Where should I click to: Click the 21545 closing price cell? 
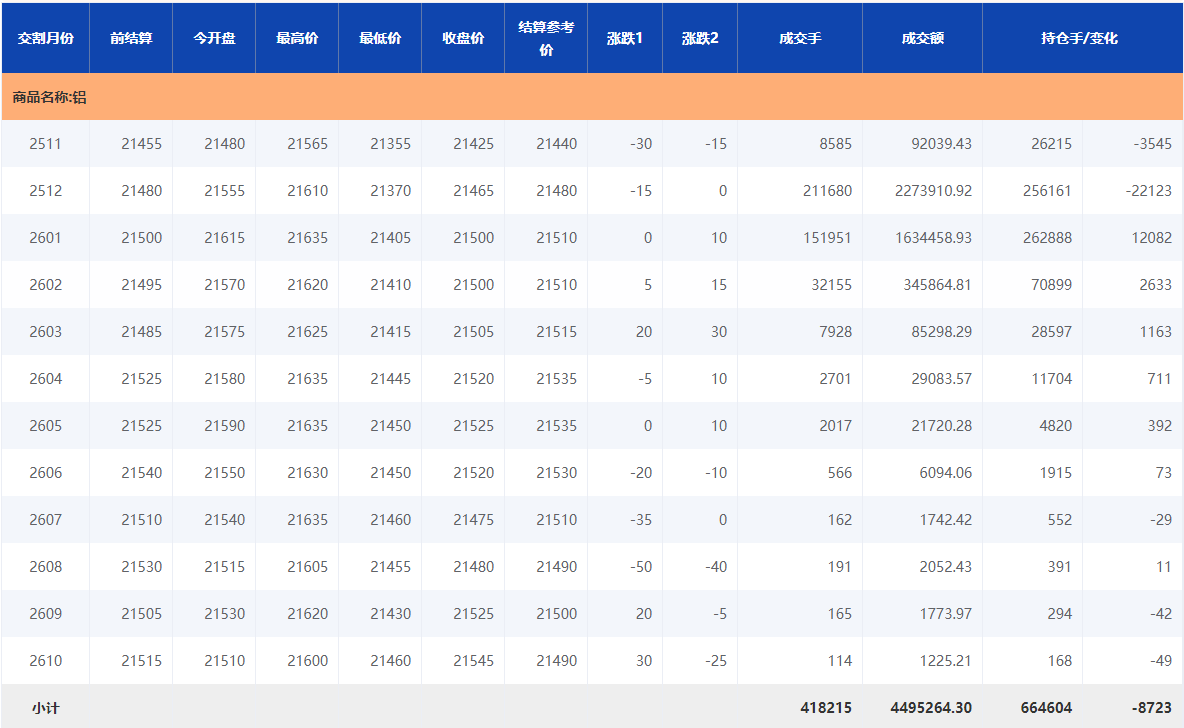[473, 661]
